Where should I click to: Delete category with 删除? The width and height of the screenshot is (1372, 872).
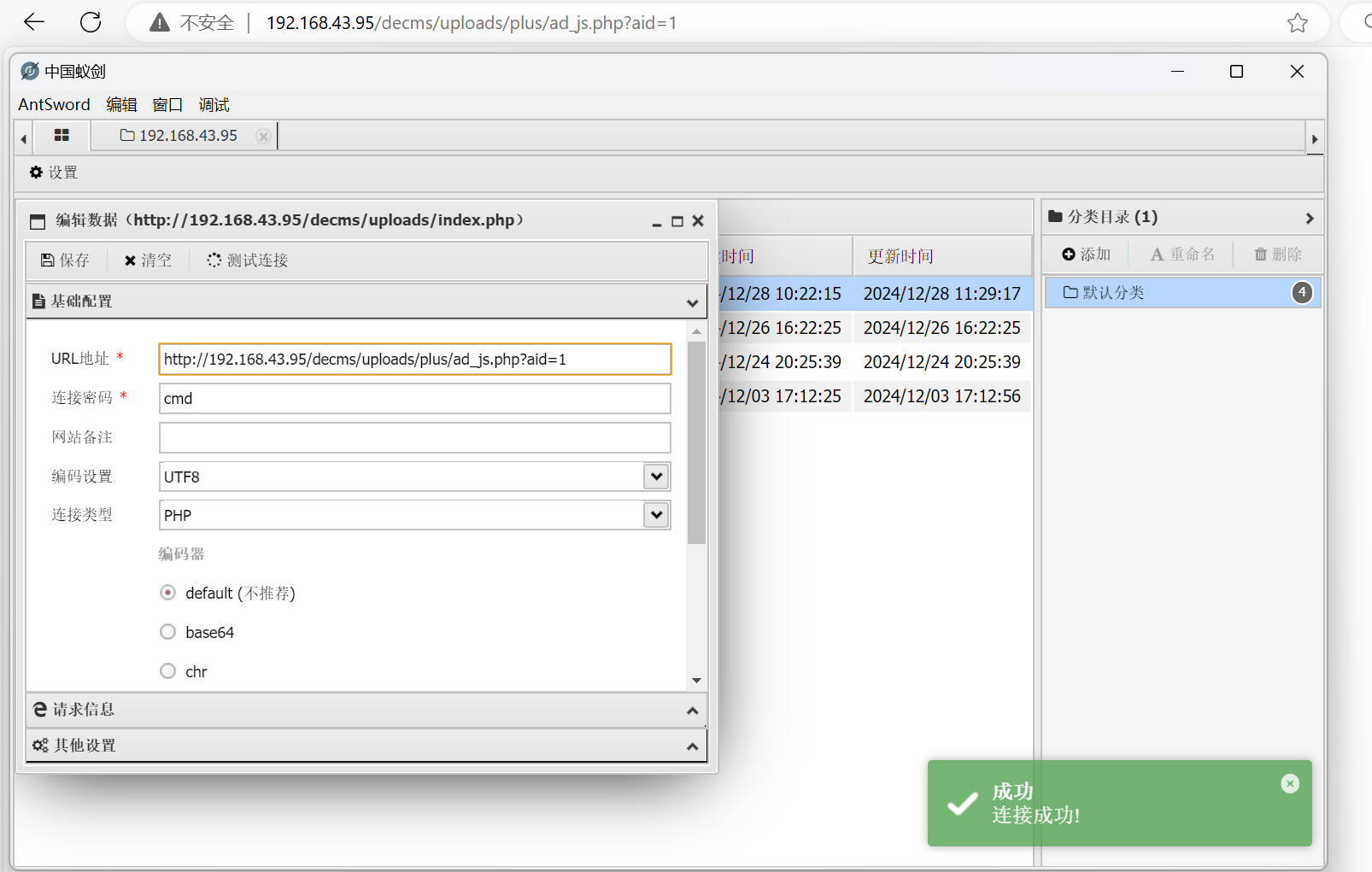tap(1278, 255)
